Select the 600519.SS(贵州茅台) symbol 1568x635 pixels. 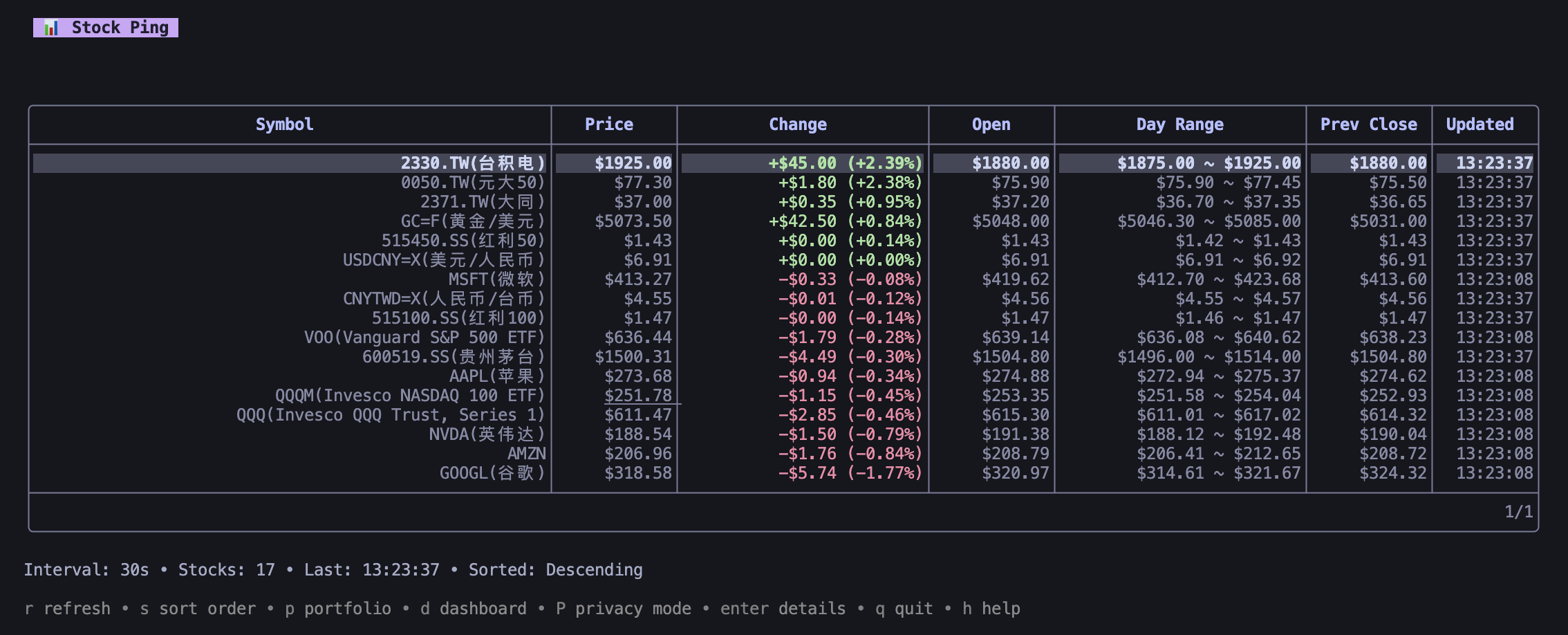[x=454, y=357]
